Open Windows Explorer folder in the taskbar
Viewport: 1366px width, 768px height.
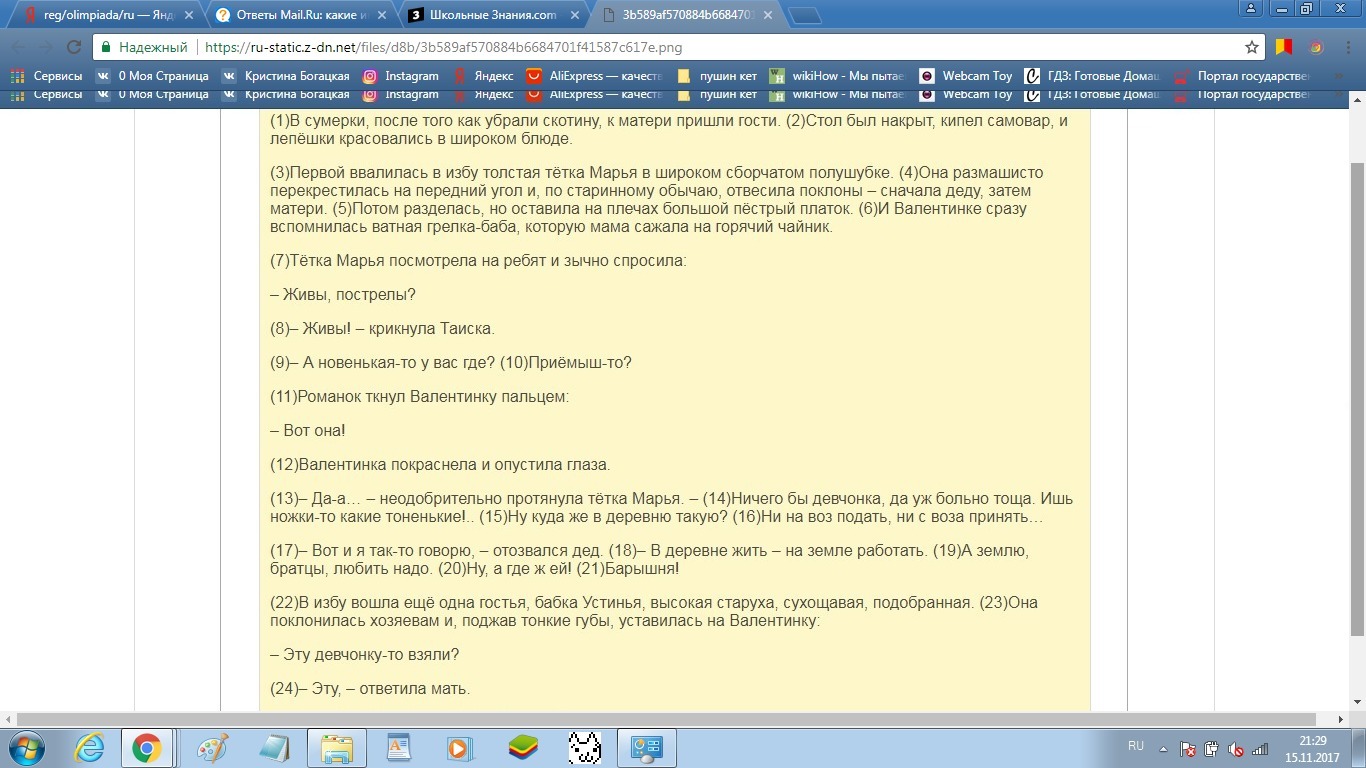click(336, 748)
